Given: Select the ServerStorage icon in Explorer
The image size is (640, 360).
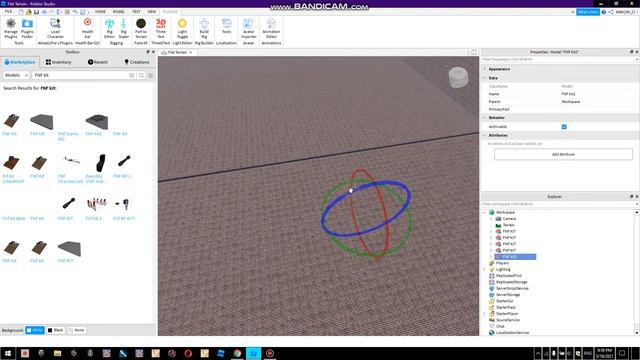Looking at the screenshot, I should (x=492, y=295).
